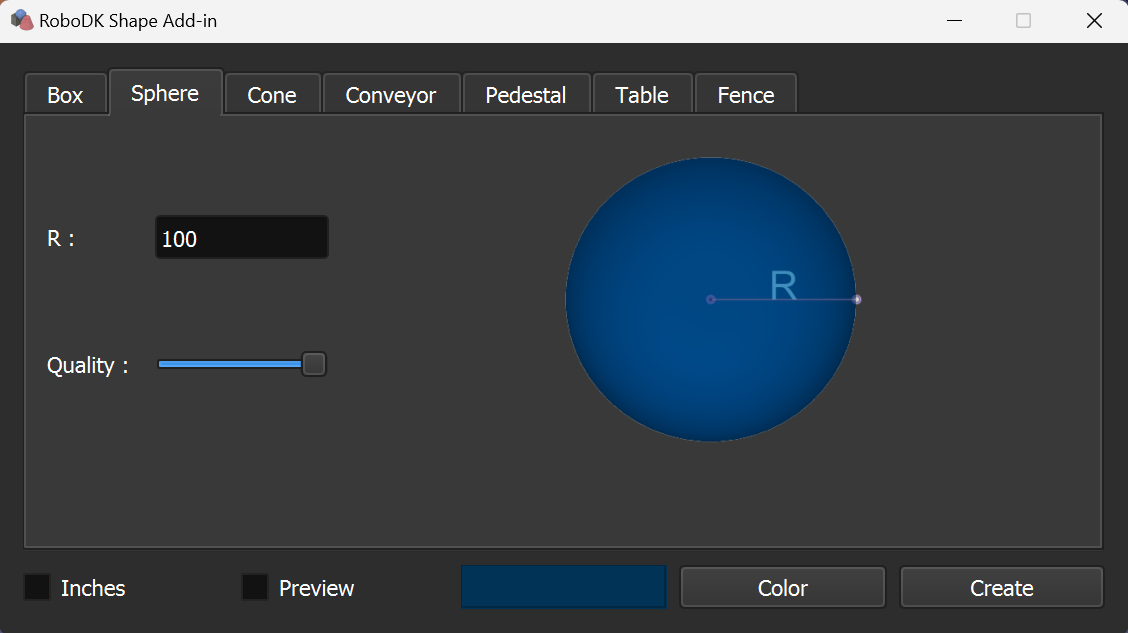Open the Box tab

coord(65,95)
